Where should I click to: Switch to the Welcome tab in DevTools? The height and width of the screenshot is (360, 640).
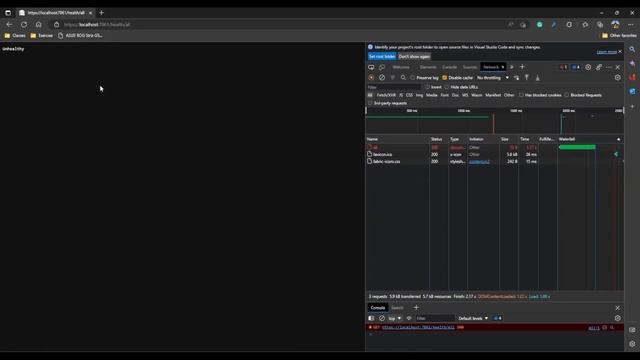tap(401, 67)
